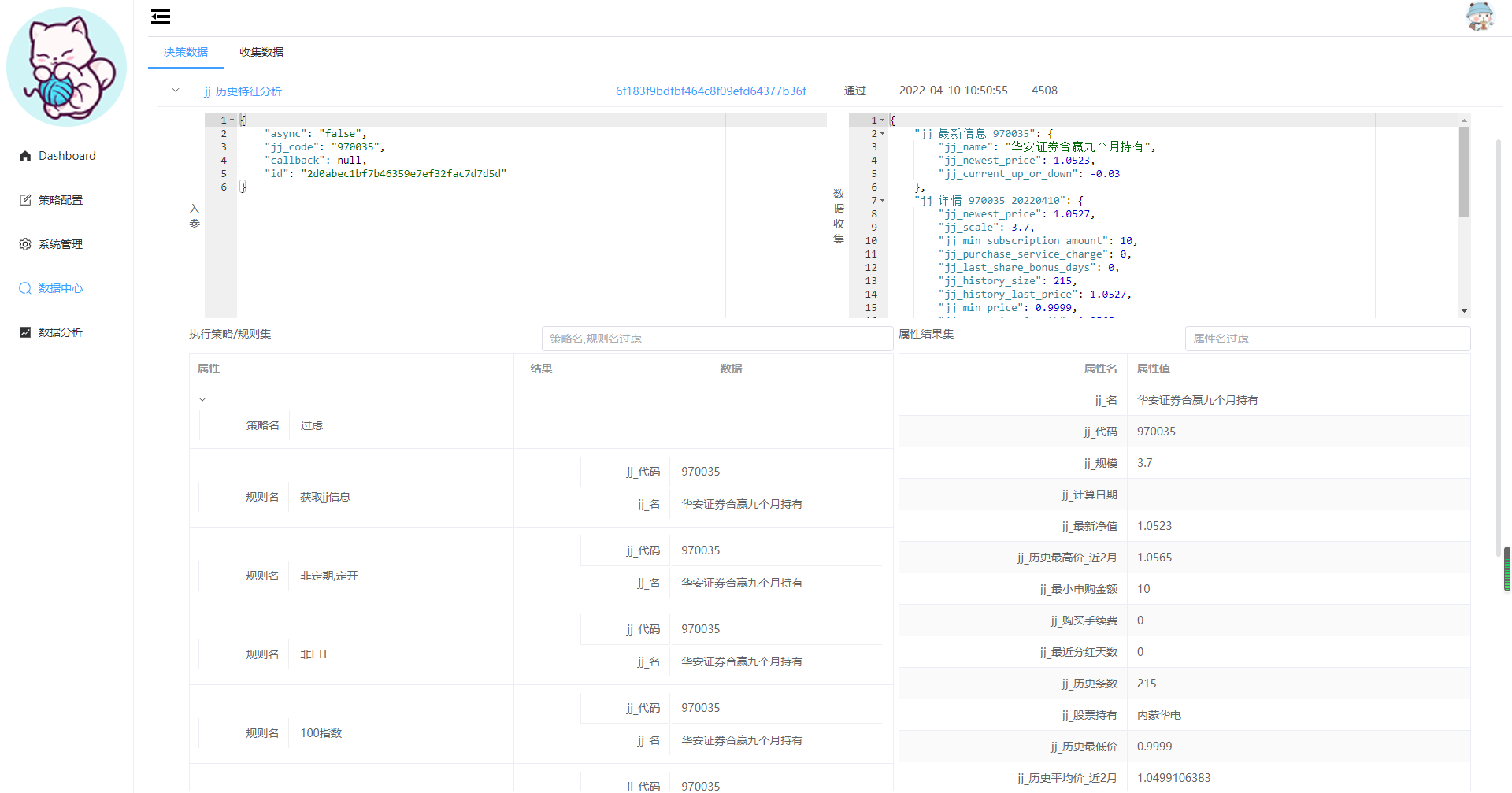Click the jj_最新净值 value 1.0523

click(1154, 526)
